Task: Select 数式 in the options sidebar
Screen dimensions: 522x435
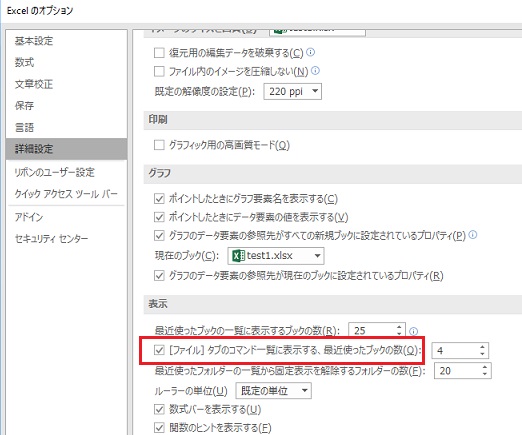Action: coord(24,62)
